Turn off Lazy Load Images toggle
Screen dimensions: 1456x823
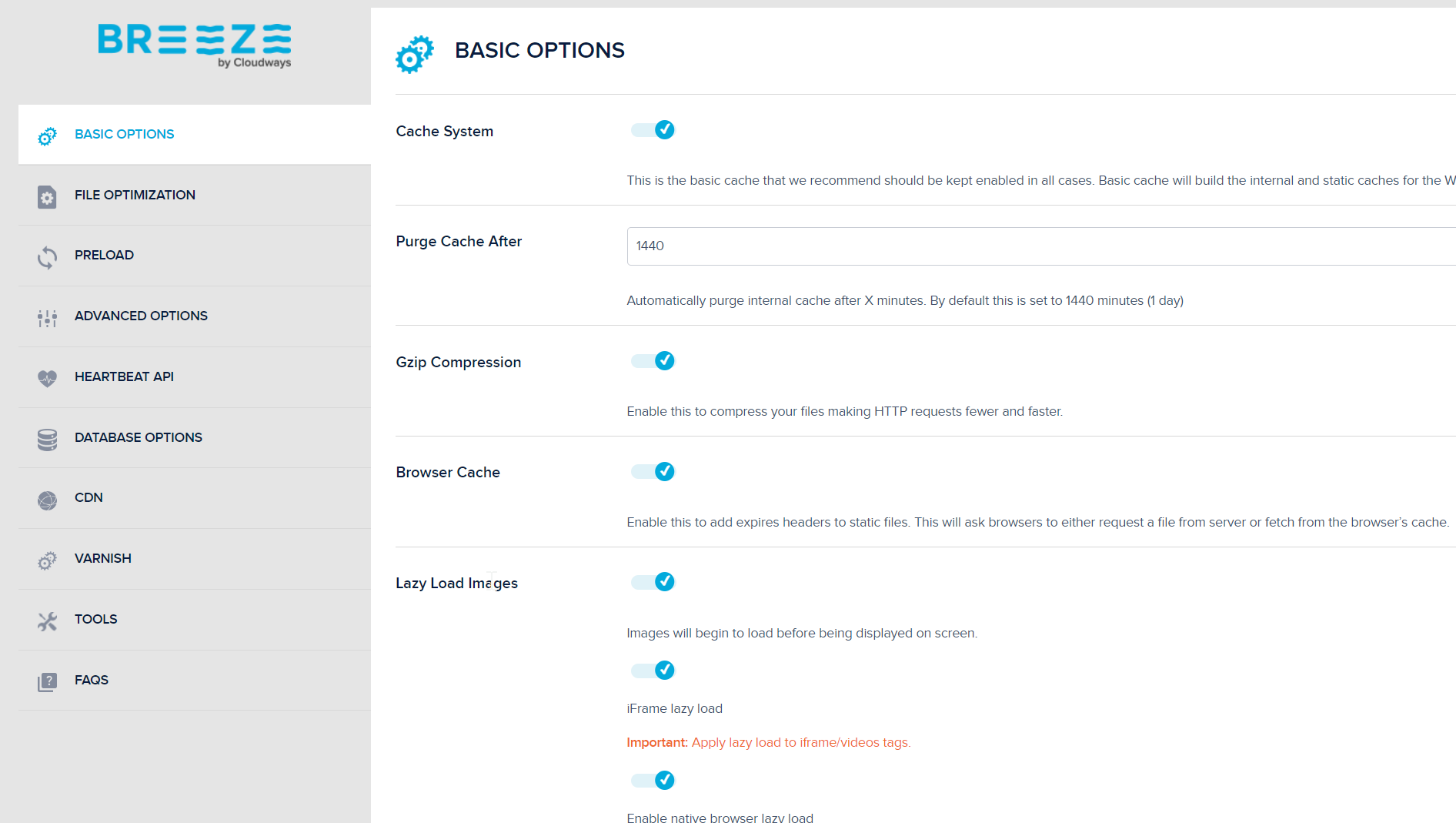click(x=653, y=582)
